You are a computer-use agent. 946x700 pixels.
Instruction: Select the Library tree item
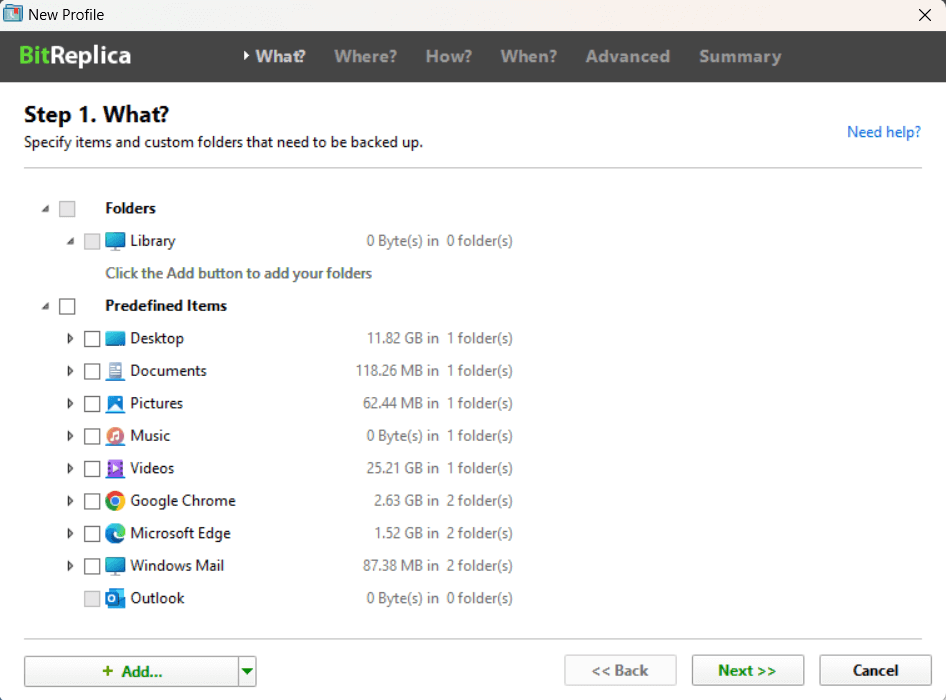tap(152, 241)
